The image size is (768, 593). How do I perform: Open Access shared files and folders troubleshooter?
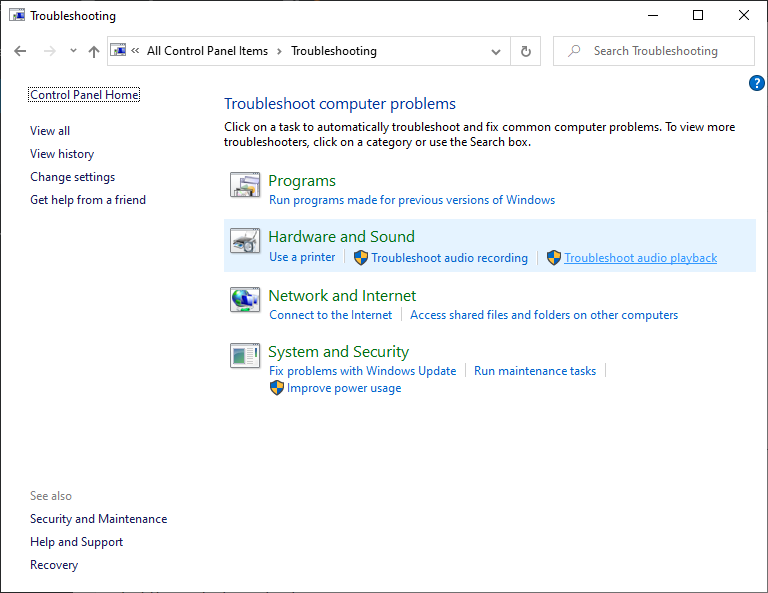click(544, 315)
